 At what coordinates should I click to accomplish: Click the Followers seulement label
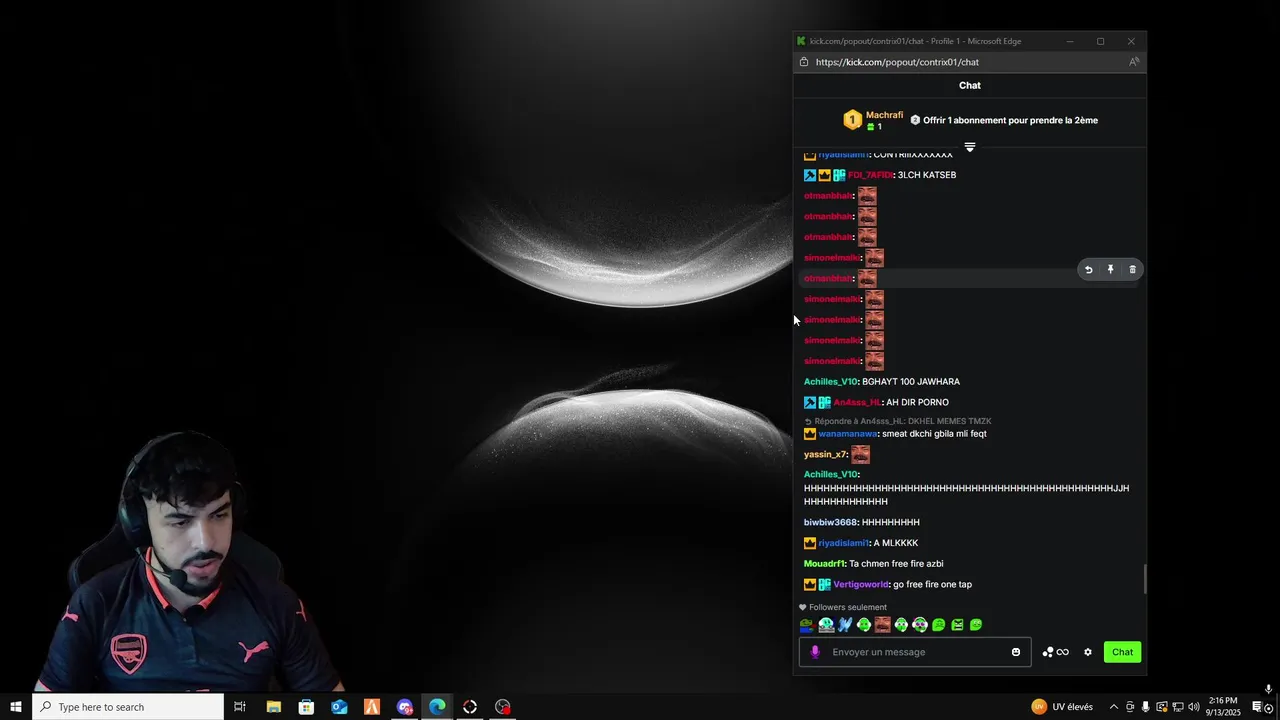pyautogui.click(x=847, y=607)
